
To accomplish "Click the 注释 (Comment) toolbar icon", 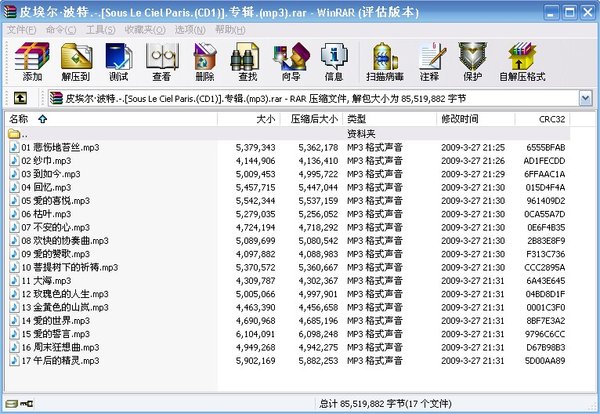I will click(x=430, y=62).
